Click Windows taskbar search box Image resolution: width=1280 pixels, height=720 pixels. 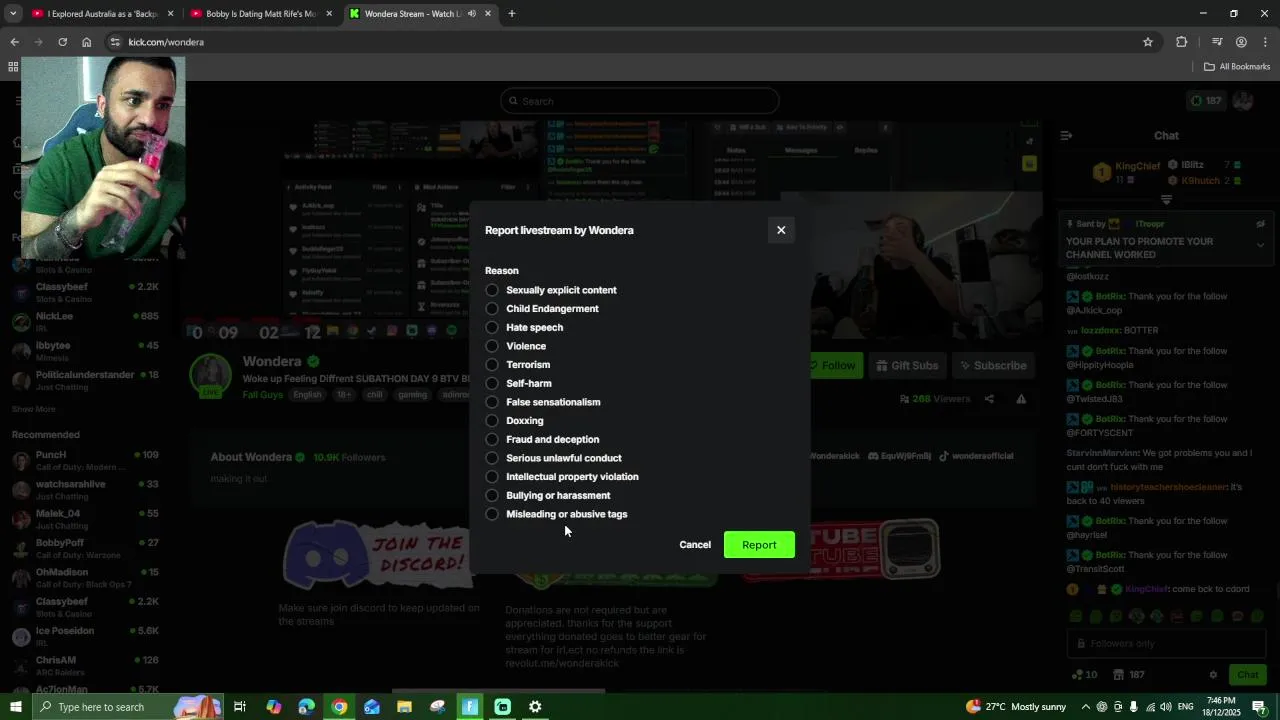point(128,707)
